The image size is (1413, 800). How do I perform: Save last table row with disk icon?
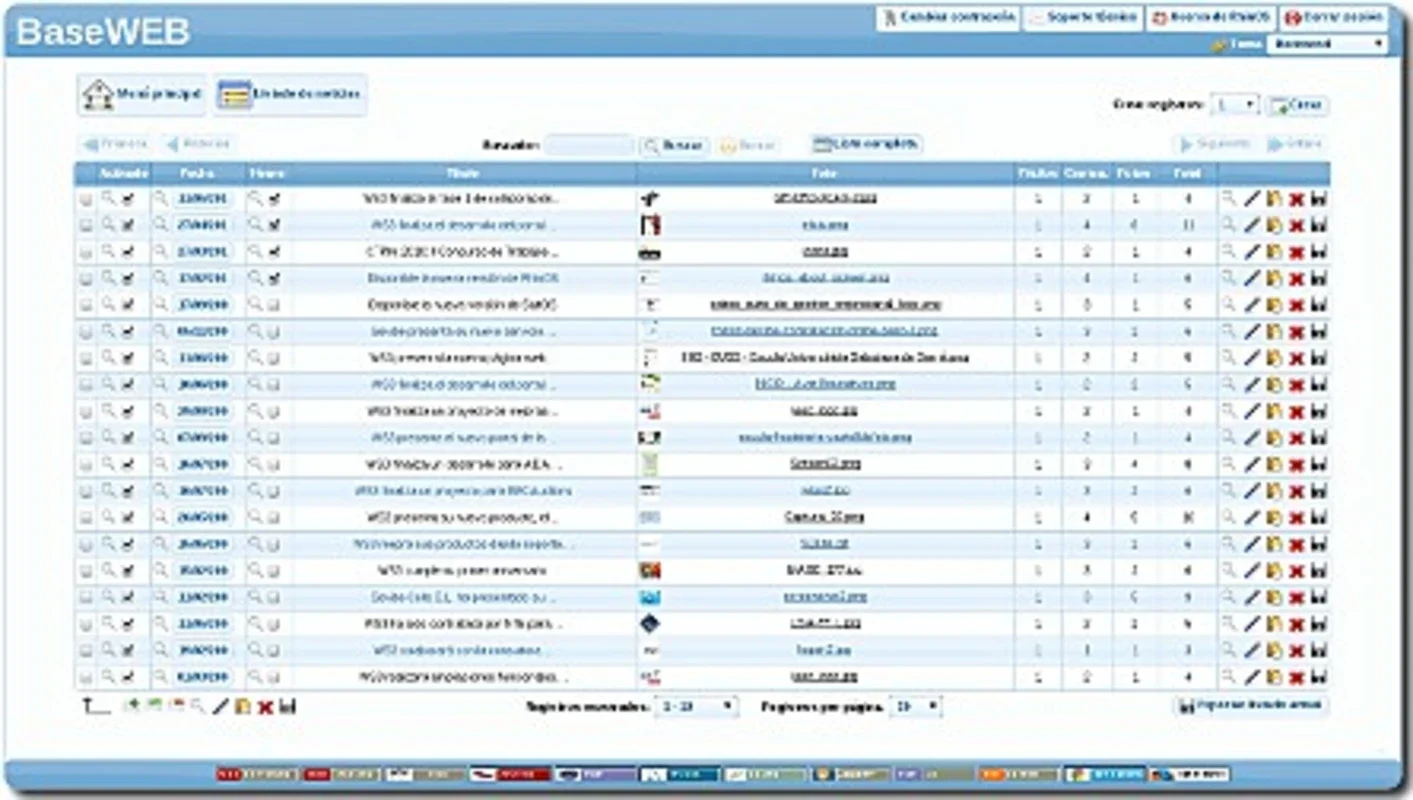(1318, 677)
